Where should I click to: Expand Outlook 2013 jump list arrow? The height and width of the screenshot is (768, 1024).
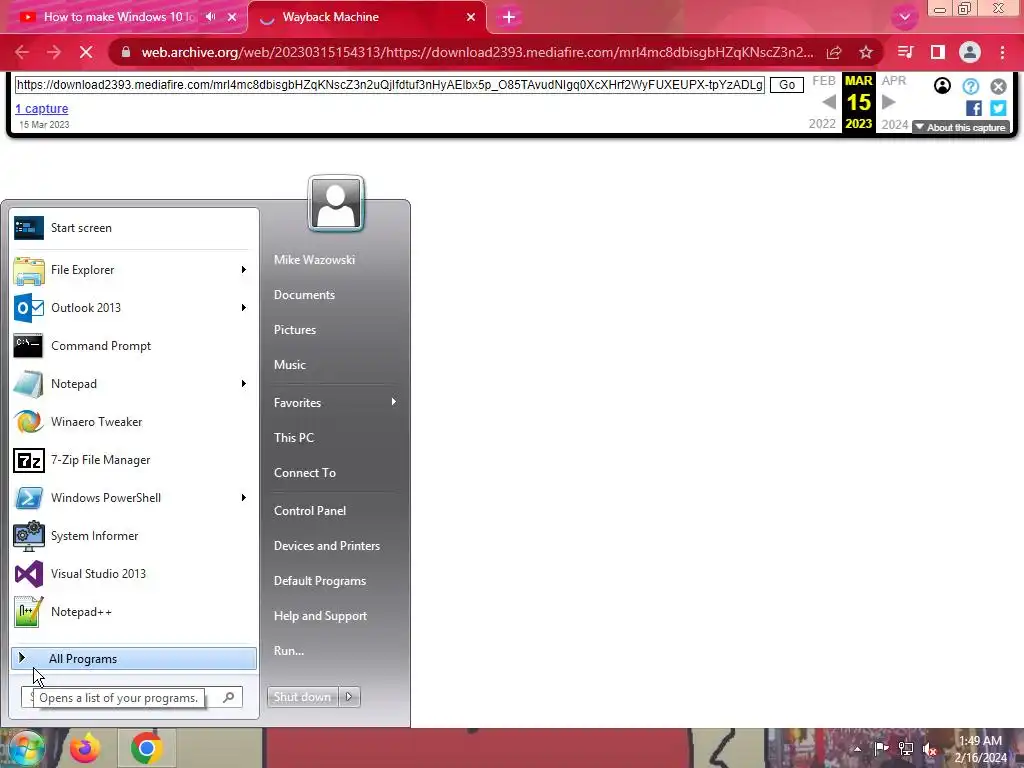click(244, 308)
